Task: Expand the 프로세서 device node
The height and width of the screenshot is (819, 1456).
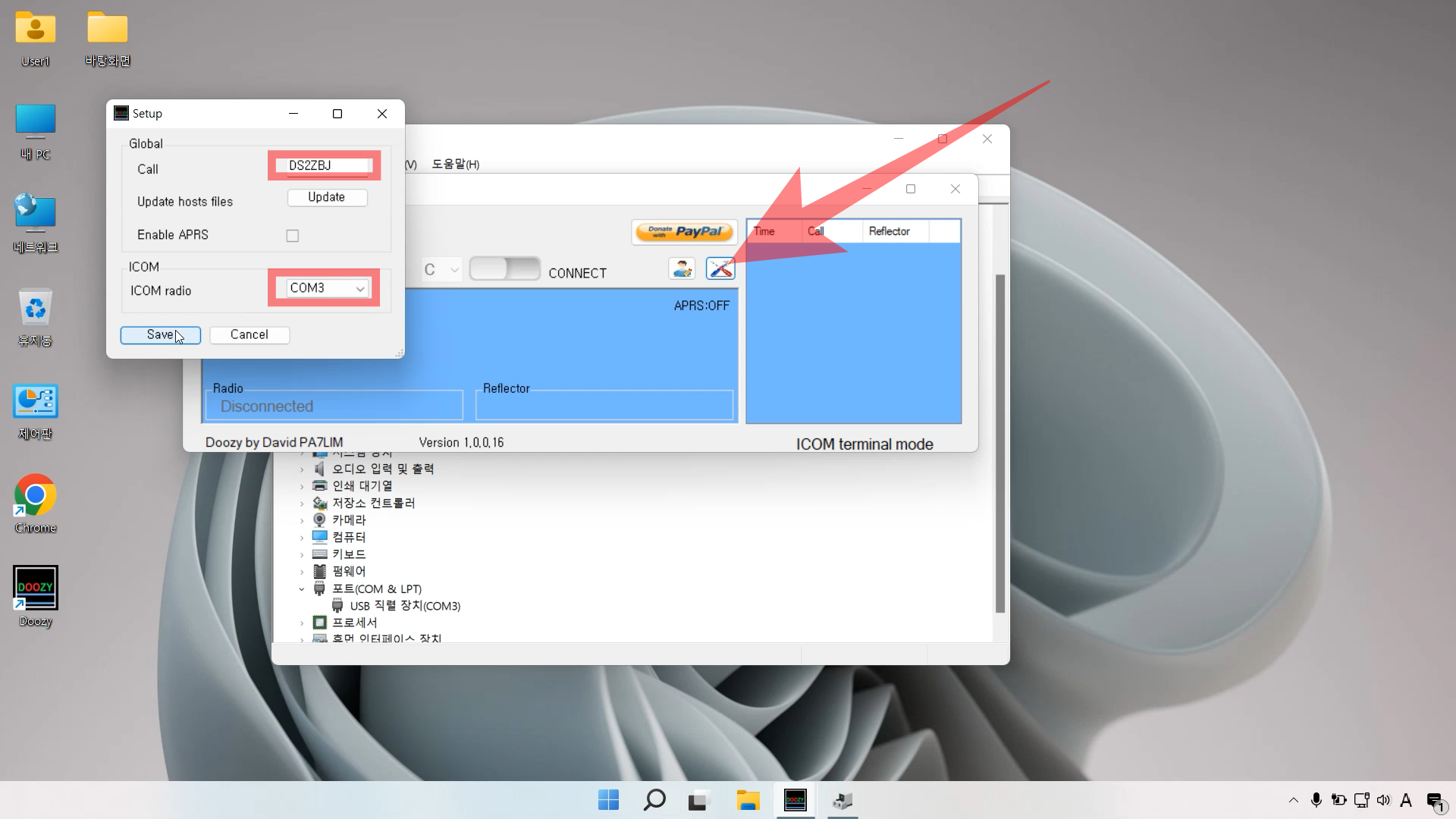Action: pyautogui.click(x=302, y=623)
